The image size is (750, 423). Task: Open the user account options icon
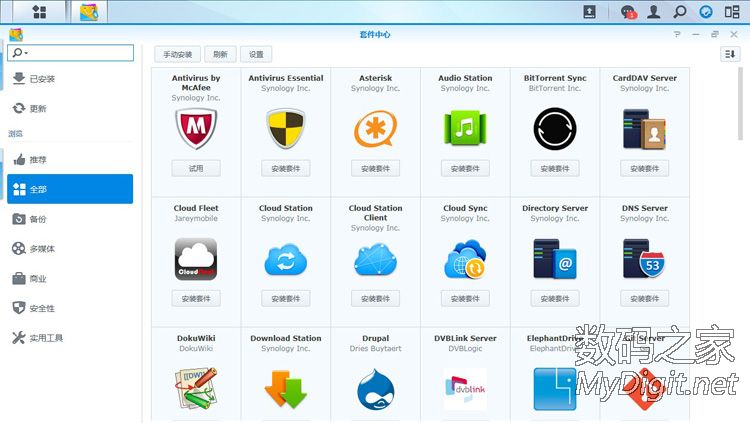[653, 11]
